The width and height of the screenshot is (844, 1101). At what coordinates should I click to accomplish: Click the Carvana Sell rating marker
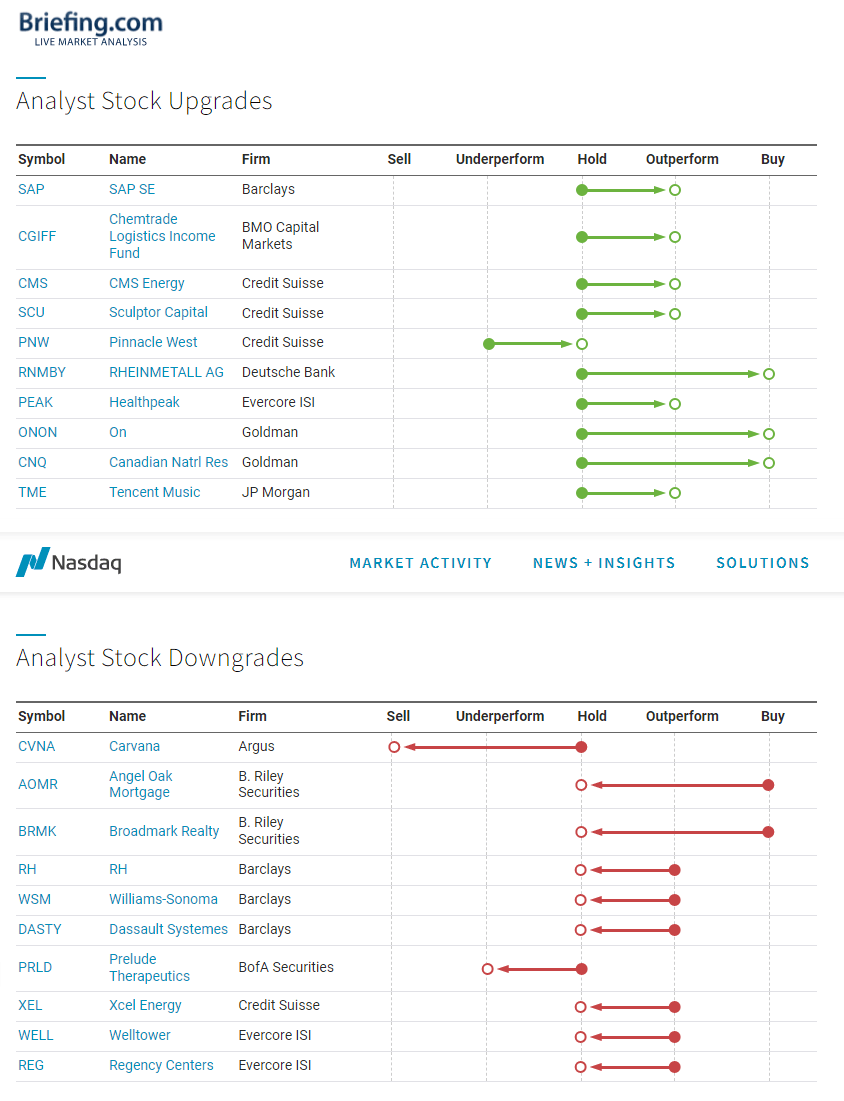pyautogui.click(x=395, y=747)
